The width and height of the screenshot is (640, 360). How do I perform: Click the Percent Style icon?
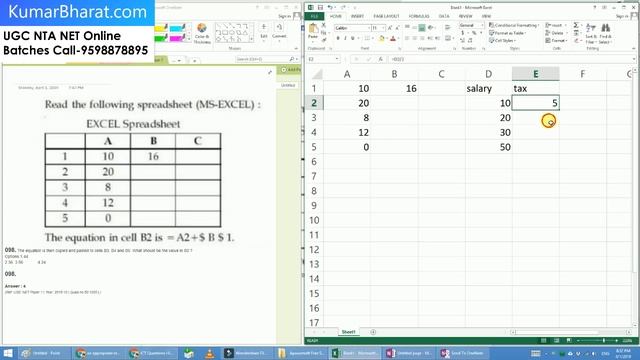tap(474, 33)
